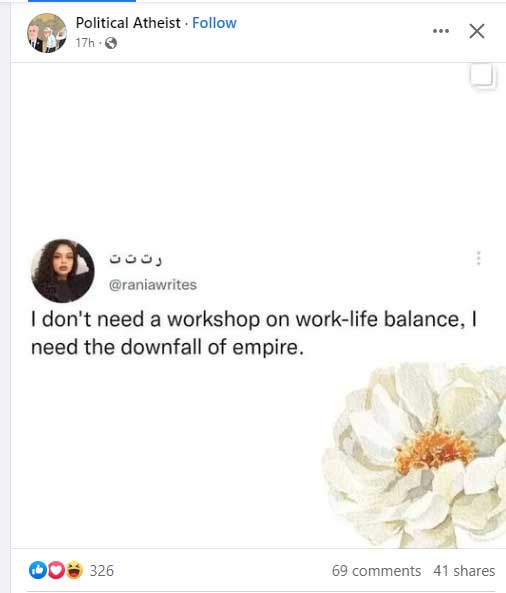This screenshot has width=506, height=593.
Task: Toggle the square checkbox at top right
Action: click(x=482, y=76)
